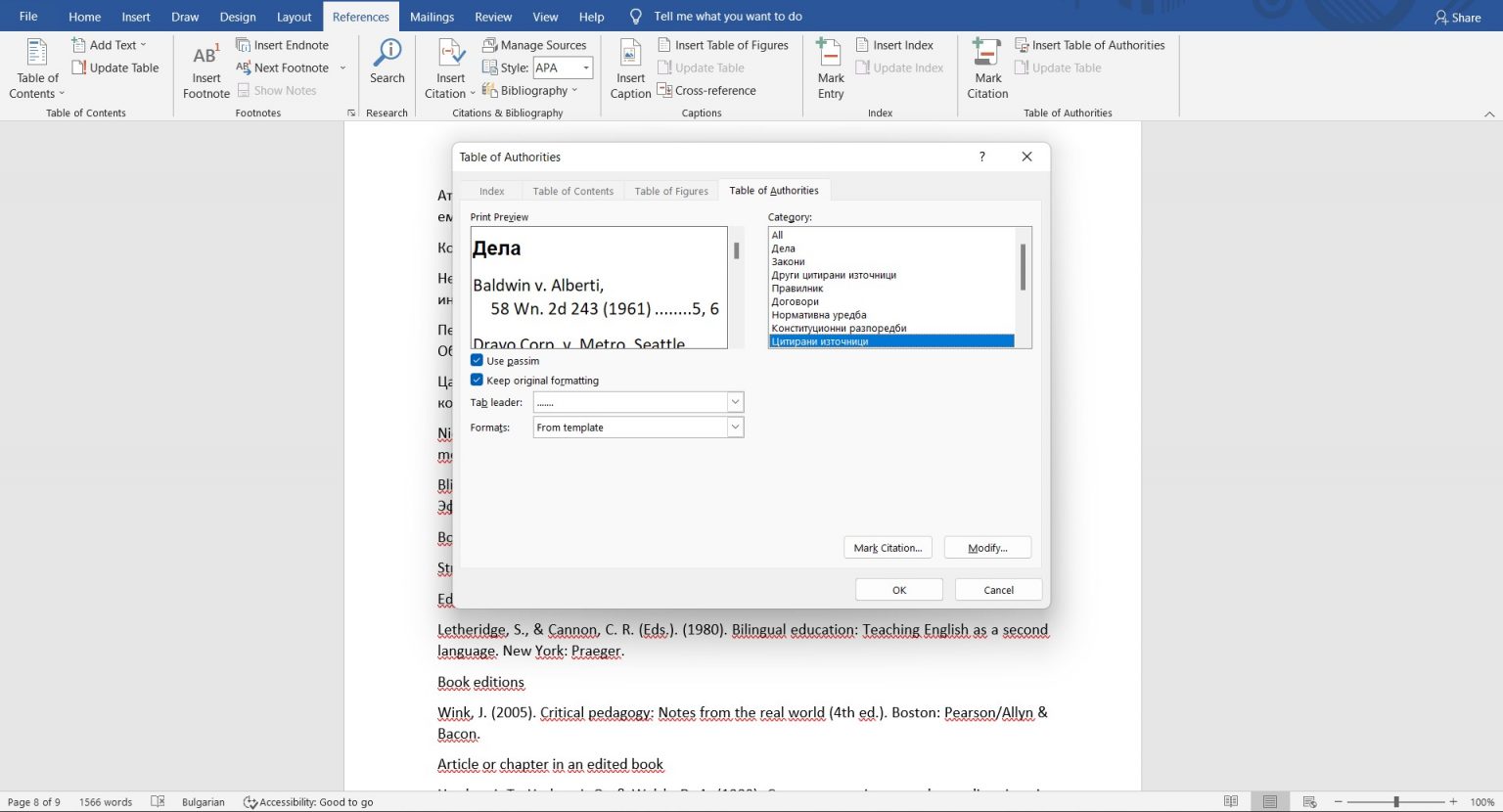The image size is (1503, 812).
Task: Click the lightbulb Tell me icon
Action: pyautogui.click(x=636, y=17)
